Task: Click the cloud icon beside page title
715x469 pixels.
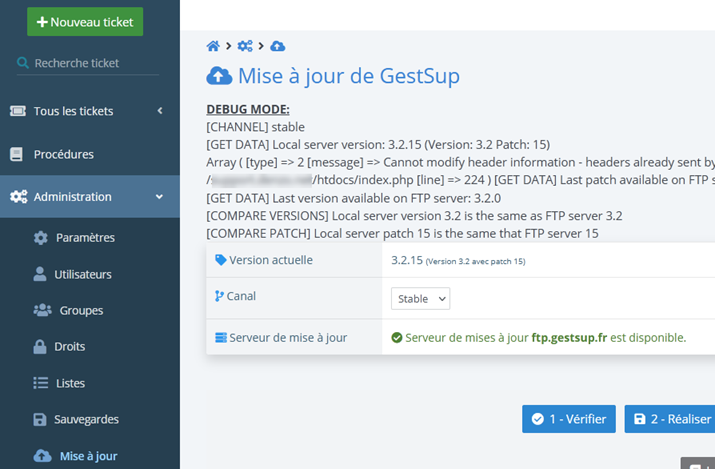Action: pos(219,76)
